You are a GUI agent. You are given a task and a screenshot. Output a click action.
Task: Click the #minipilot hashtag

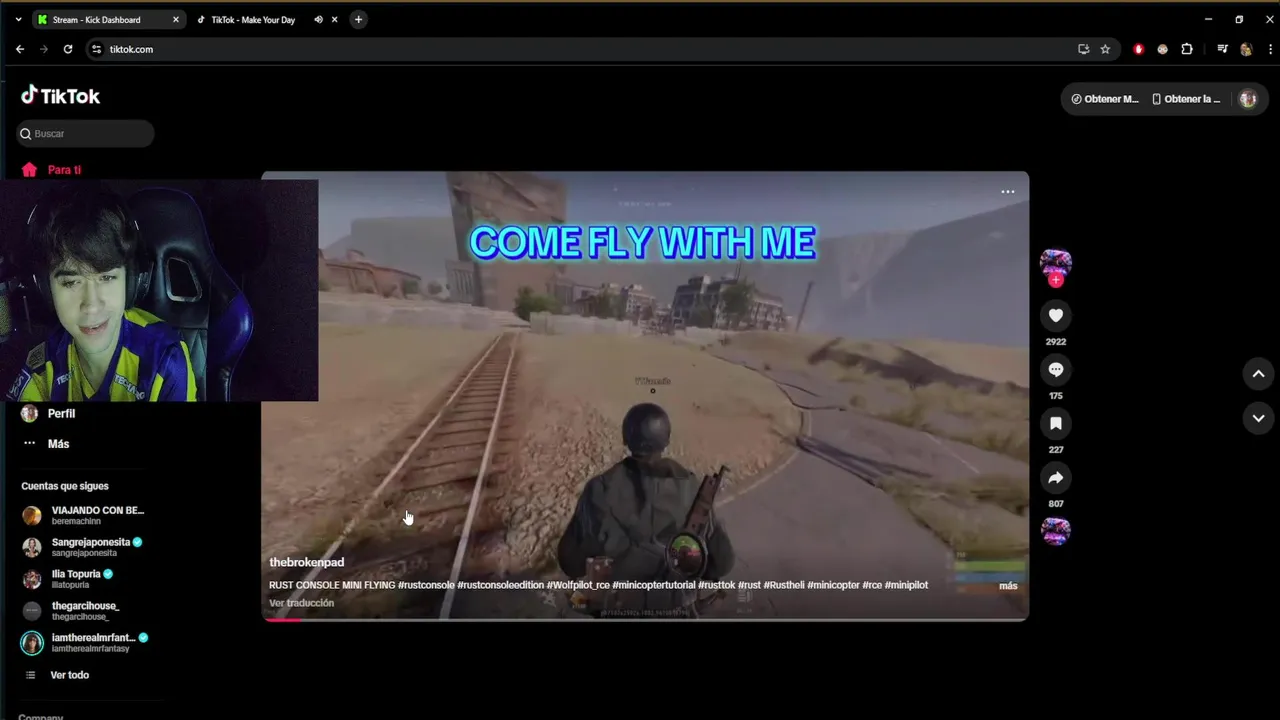tap(906, 585)
